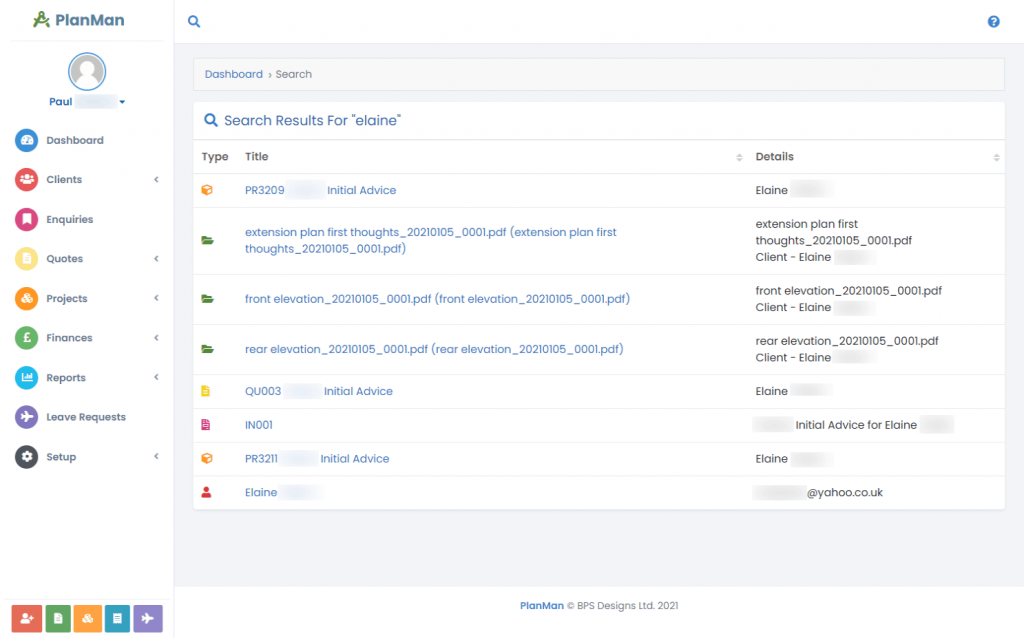1024x638 pixels.
Task: Expand the Quotes menu chevron
Action: point(156,259)
